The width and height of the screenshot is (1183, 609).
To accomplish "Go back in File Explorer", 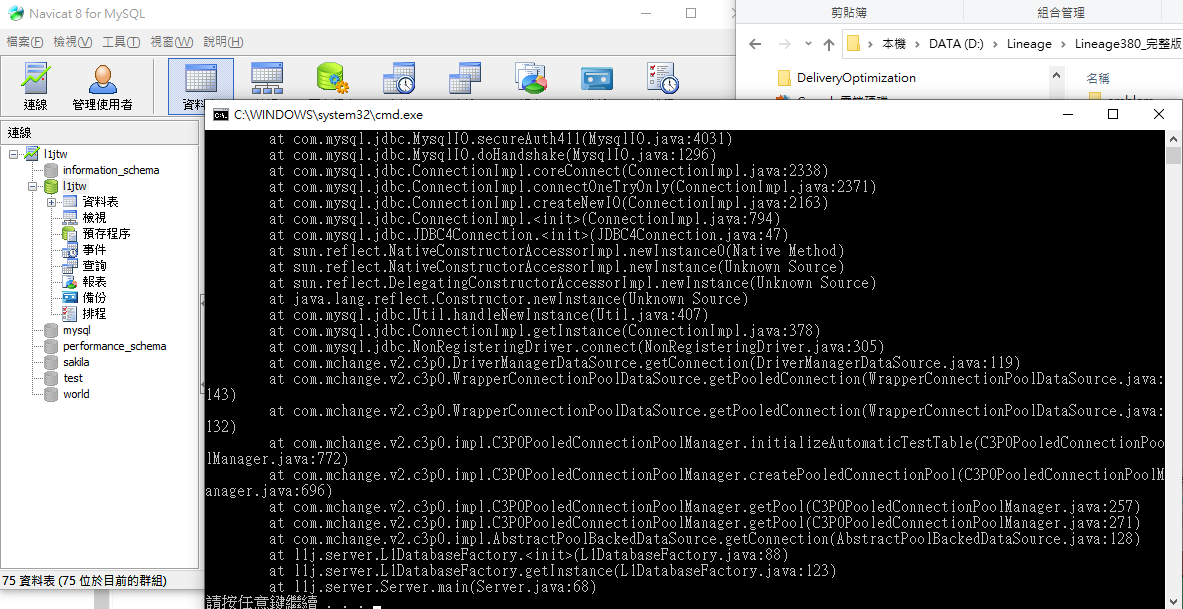I will point(755,44).
